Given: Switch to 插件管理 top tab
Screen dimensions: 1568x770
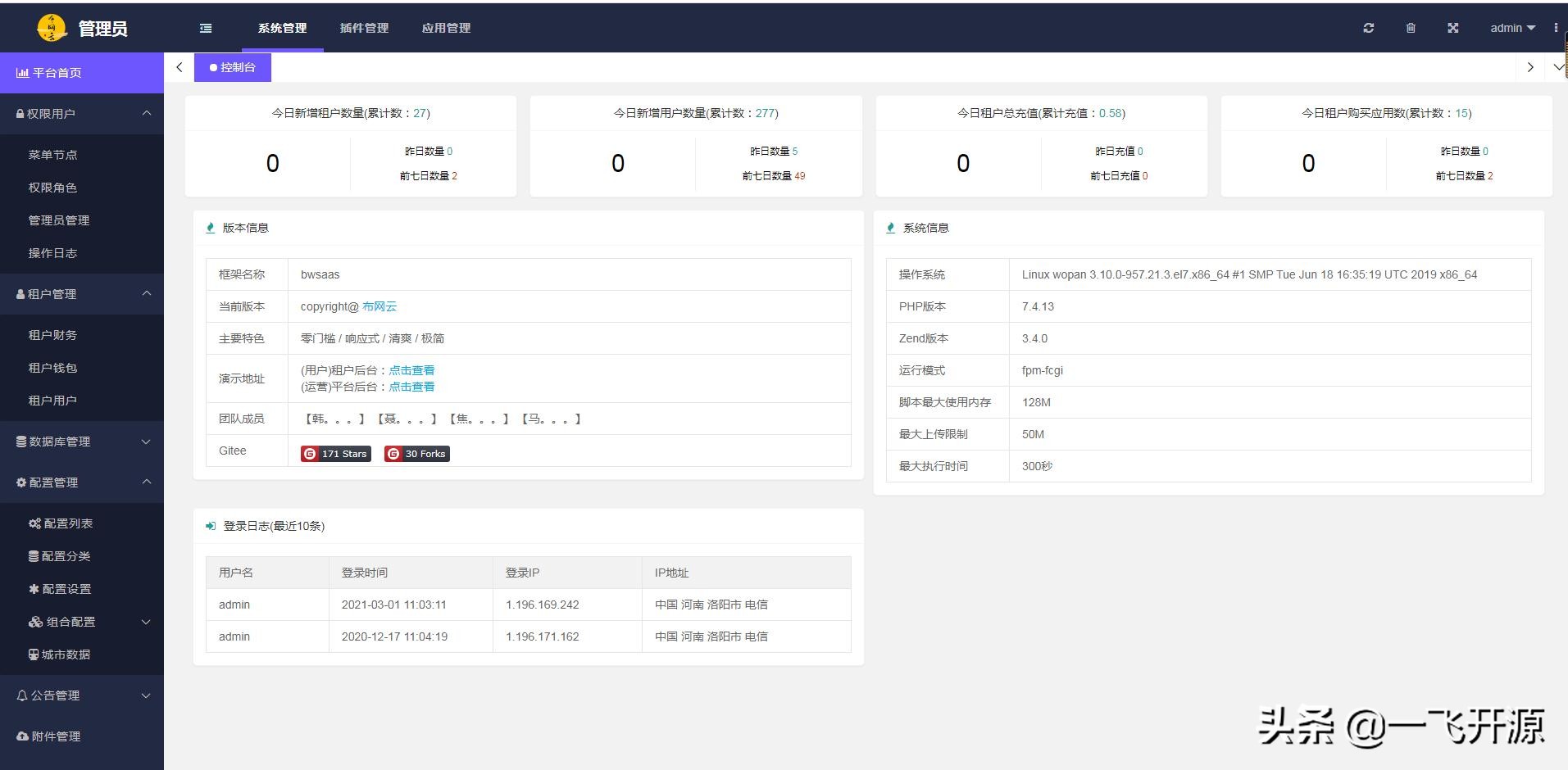Looking at the screenshot, I should pyautogui.click(x=364, y=28).
